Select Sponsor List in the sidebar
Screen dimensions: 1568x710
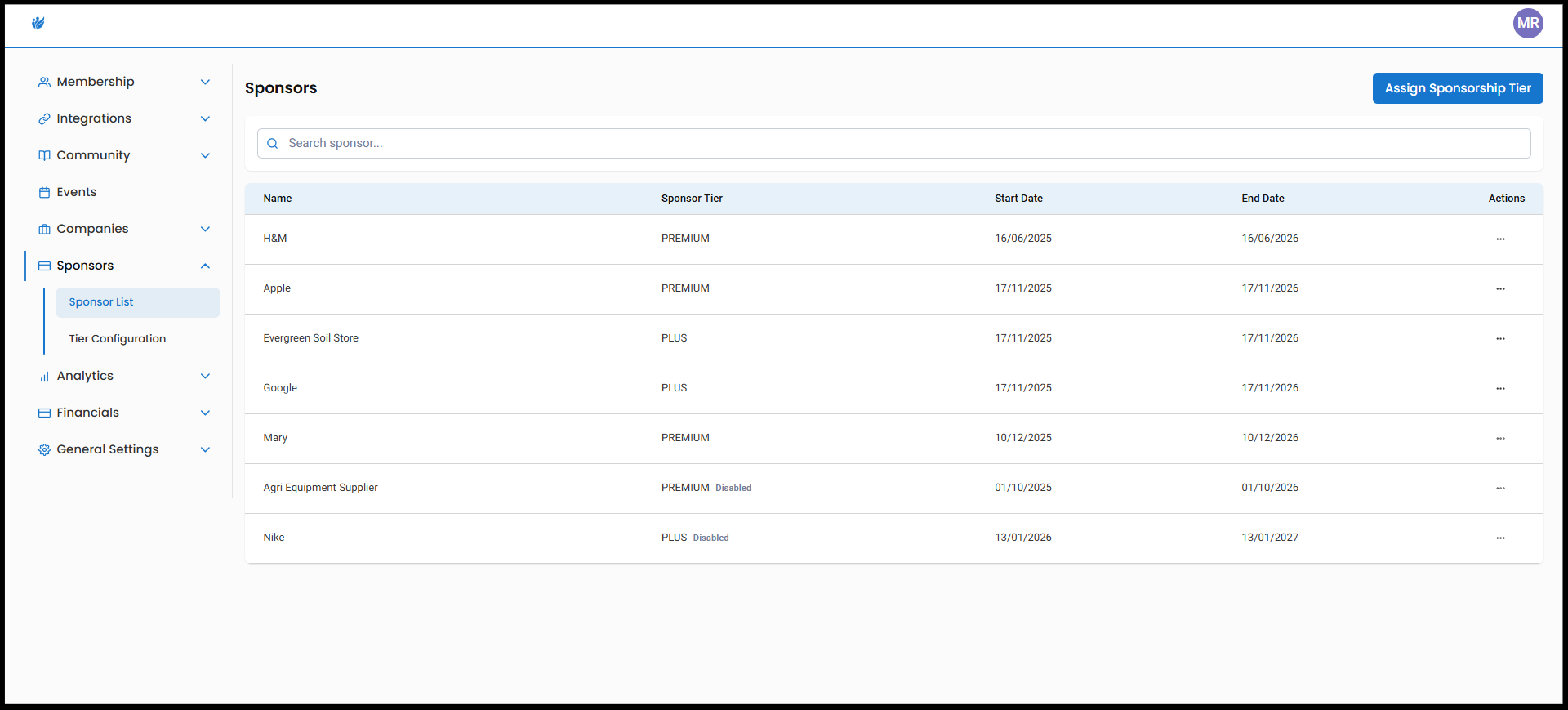pos(101,302)
